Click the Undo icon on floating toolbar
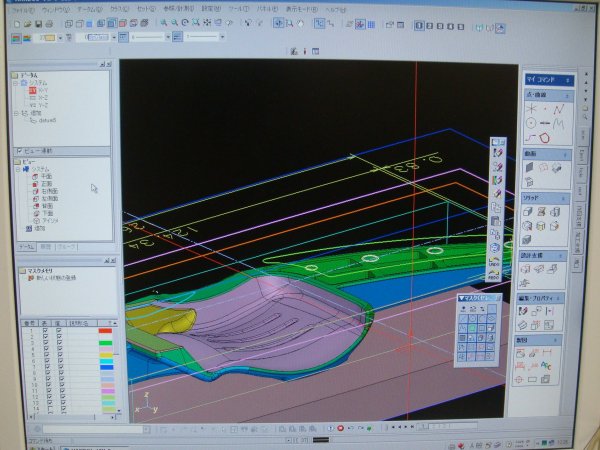Viewport: 600px width, 450px height. click(x=494, y=262)
